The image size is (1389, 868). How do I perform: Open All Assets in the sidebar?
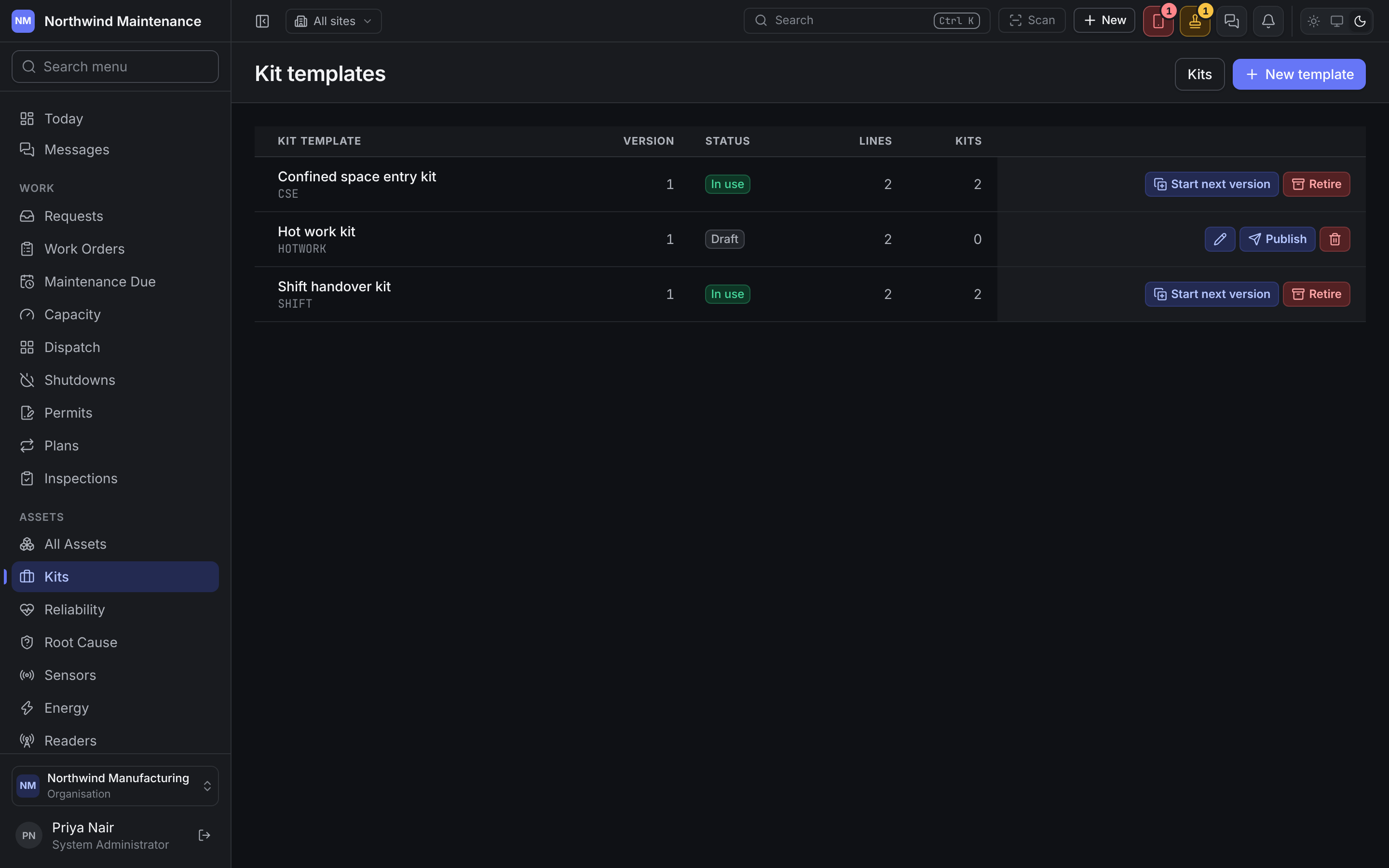(115, 544)
